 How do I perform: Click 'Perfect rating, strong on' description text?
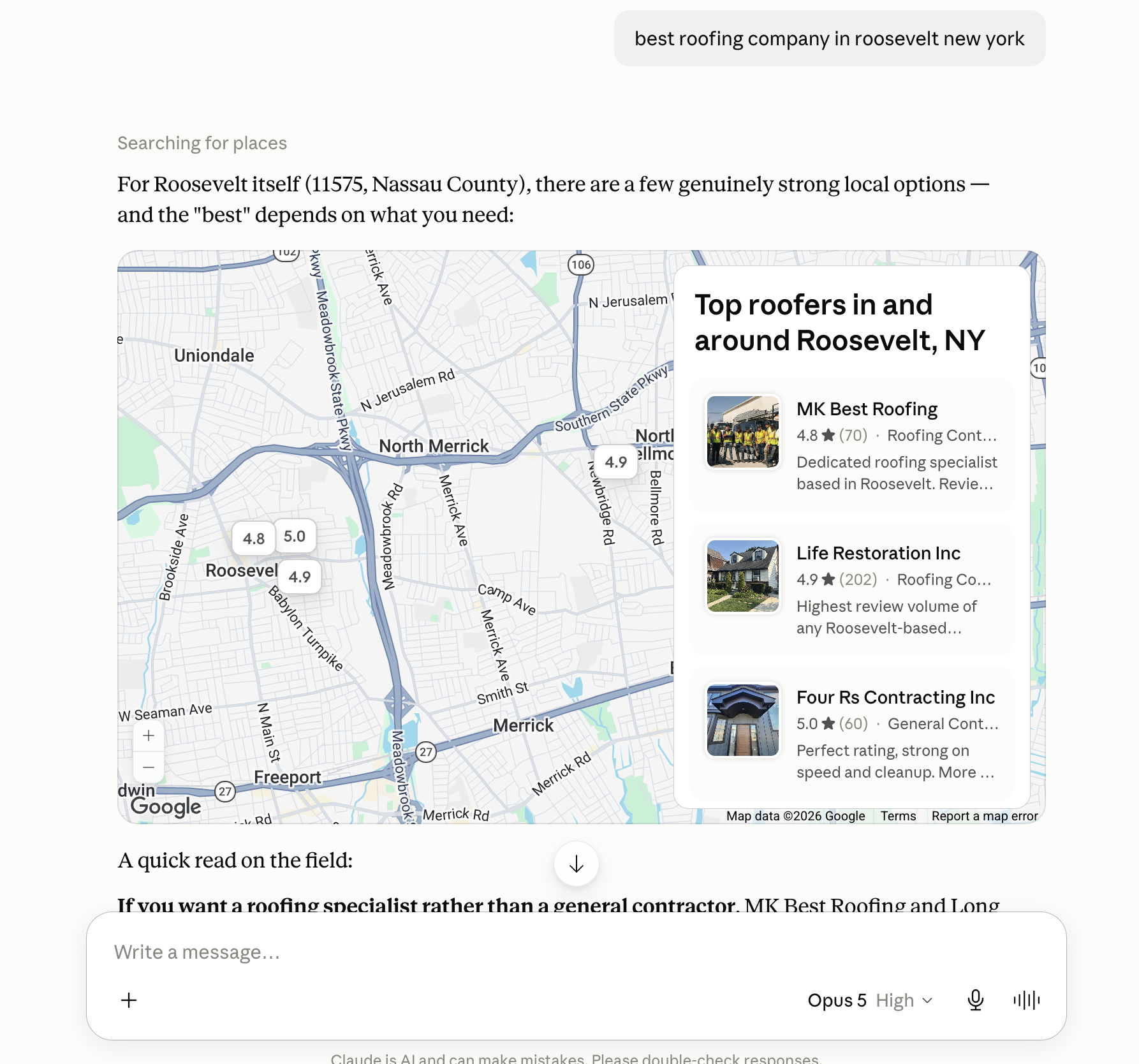[x=883, y=750]
